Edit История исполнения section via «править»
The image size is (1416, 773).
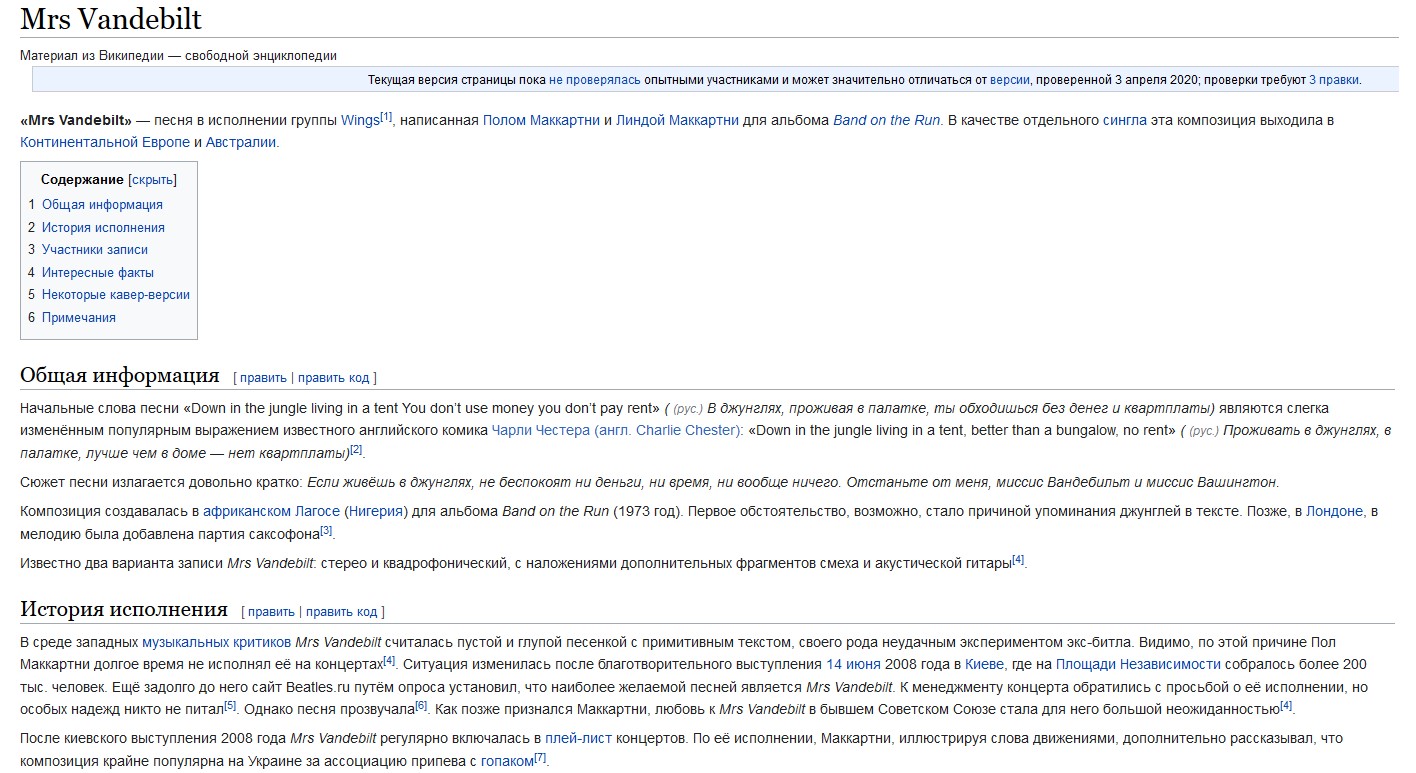coord(271,612)
